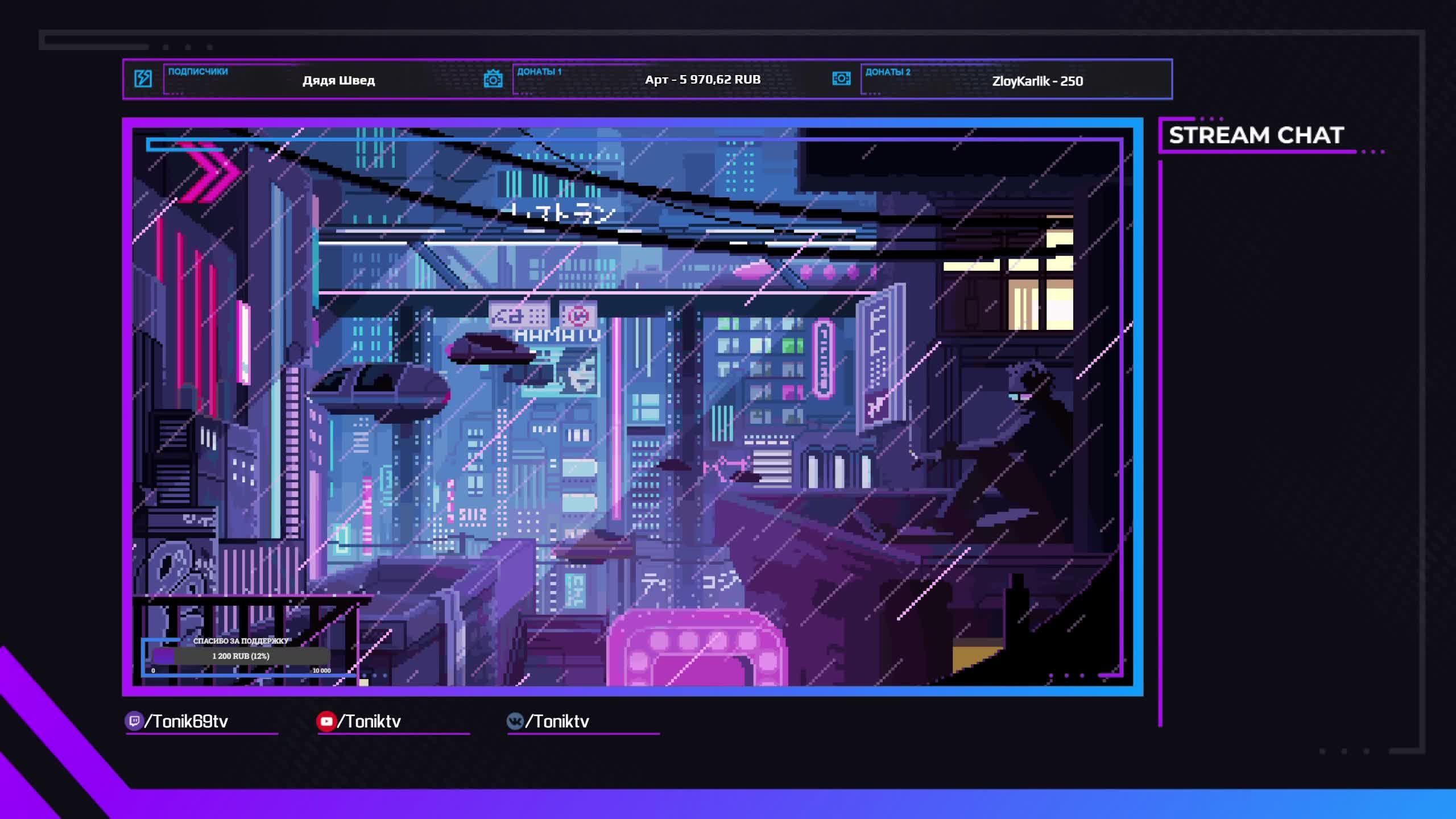Open the VK /Toniktv link
This screenshot has width=1456, height=819.
click(557, 721)
